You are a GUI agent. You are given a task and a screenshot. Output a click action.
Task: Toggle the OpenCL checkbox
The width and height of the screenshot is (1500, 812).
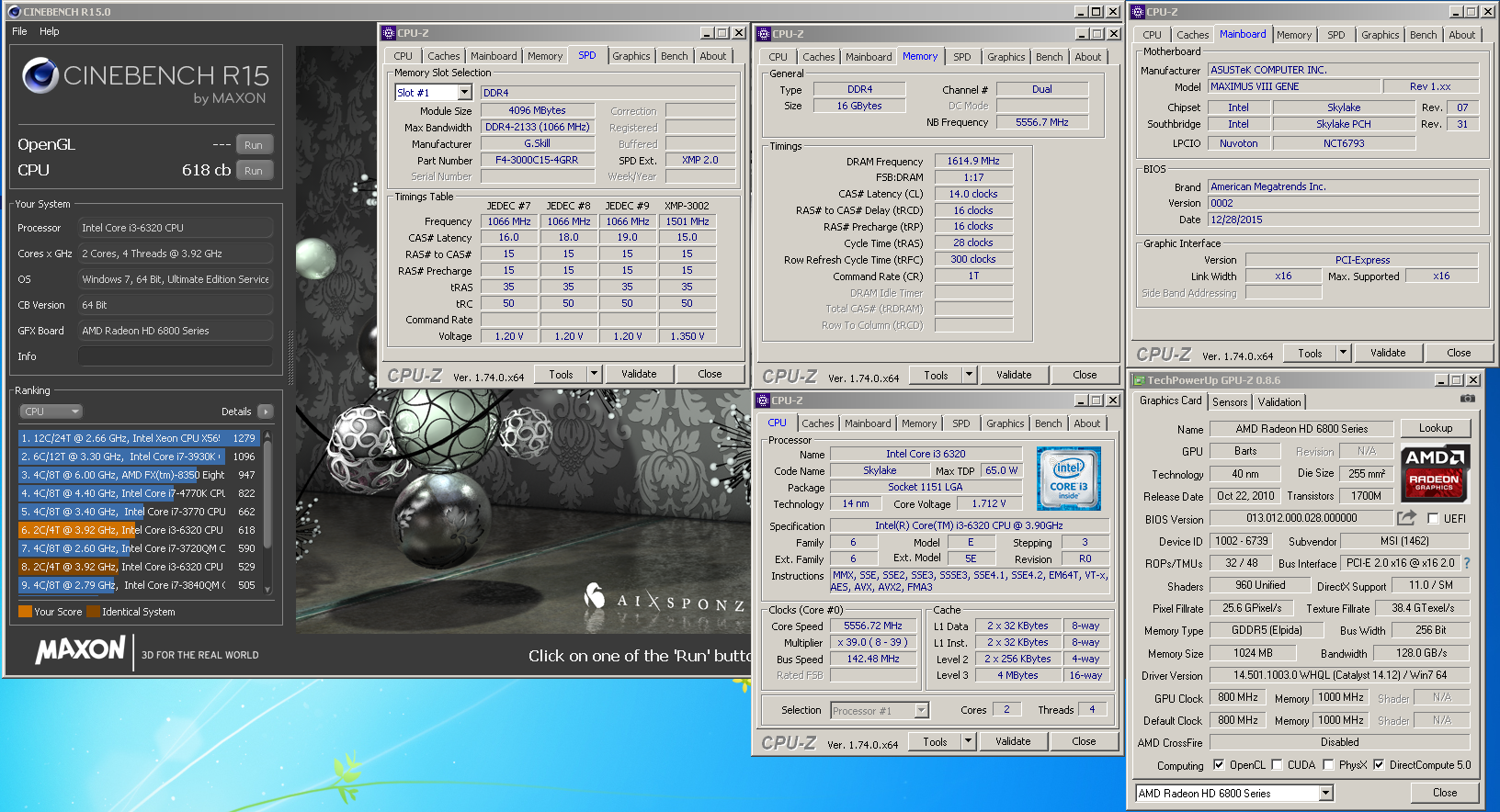point(1219,765)
